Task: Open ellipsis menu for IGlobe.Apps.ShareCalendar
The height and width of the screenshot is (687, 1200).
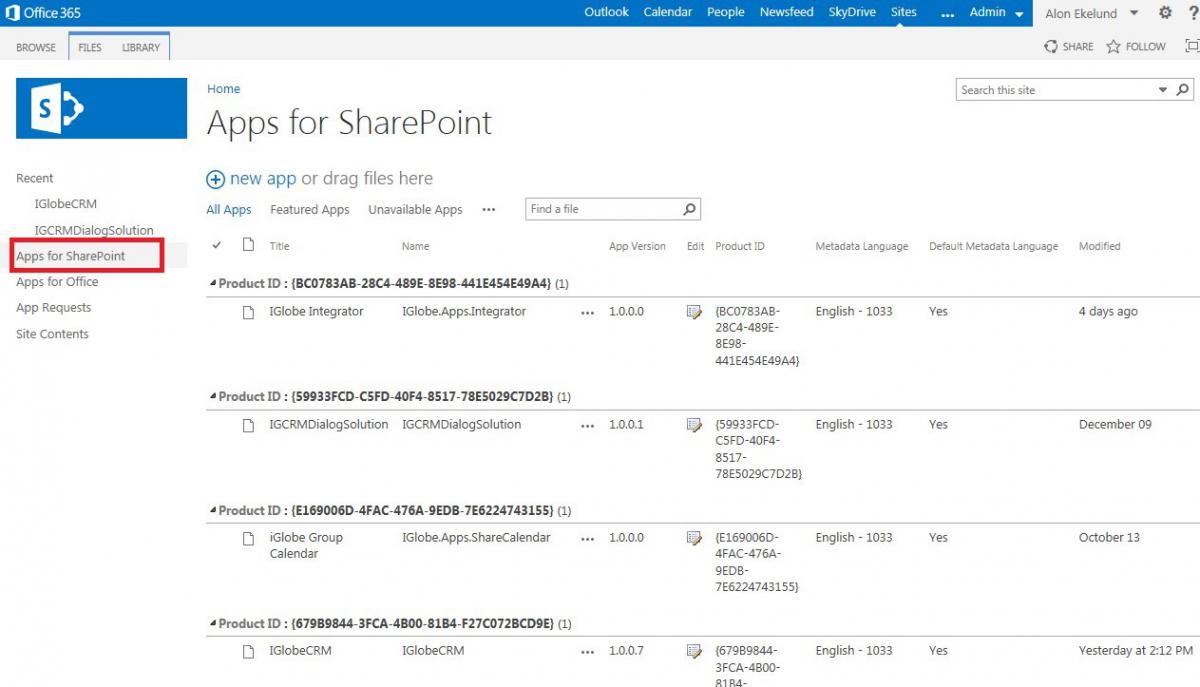Action: coord(587,538)
